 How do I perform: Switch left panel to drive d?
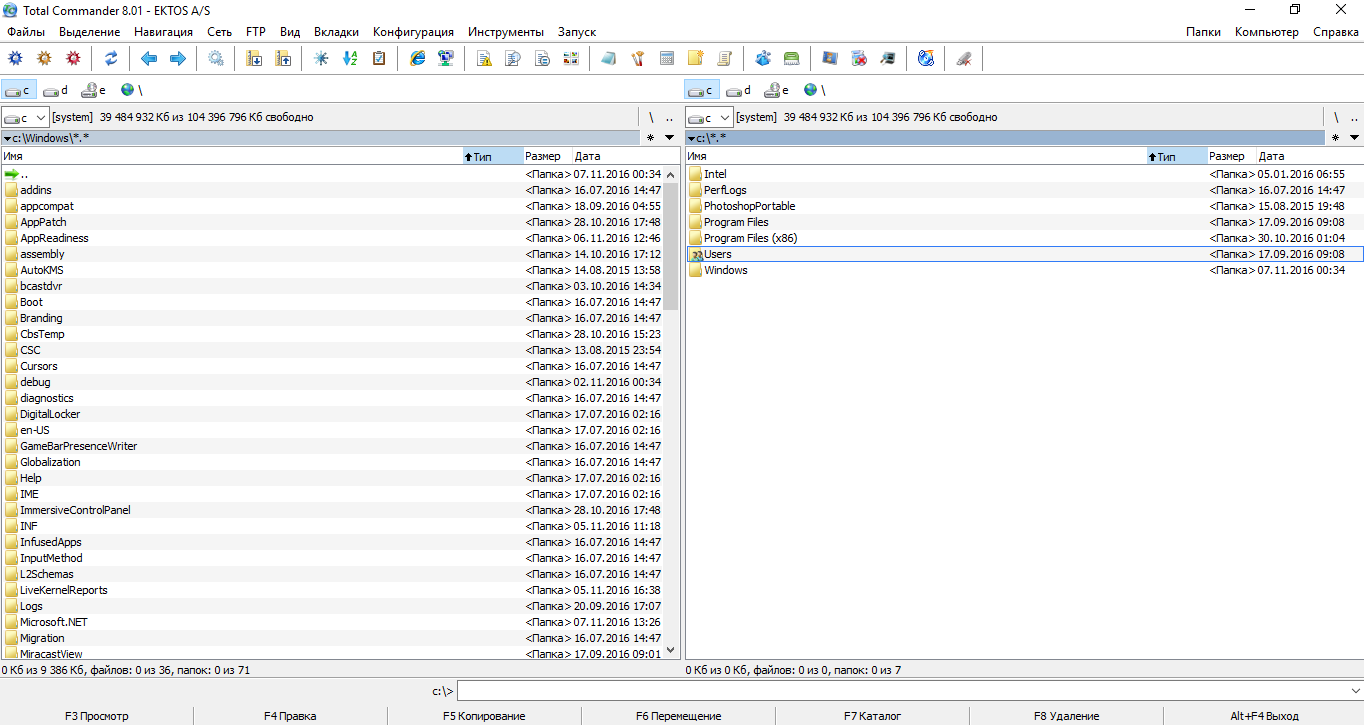coord(56,90)
